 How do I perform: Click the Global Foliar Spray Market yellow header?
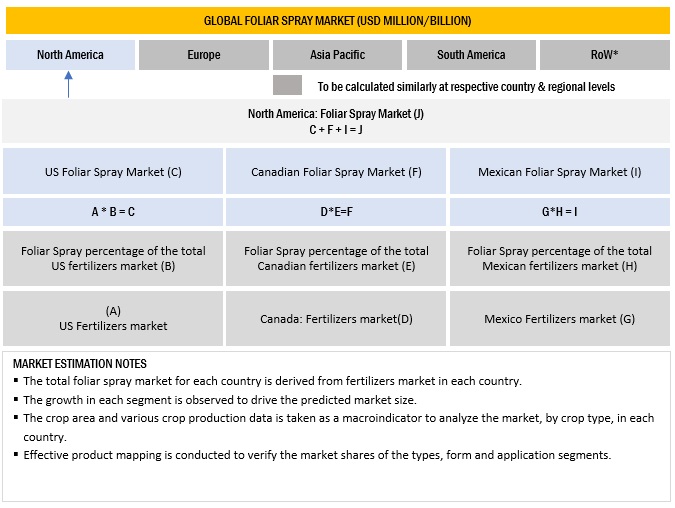point(337,20)
